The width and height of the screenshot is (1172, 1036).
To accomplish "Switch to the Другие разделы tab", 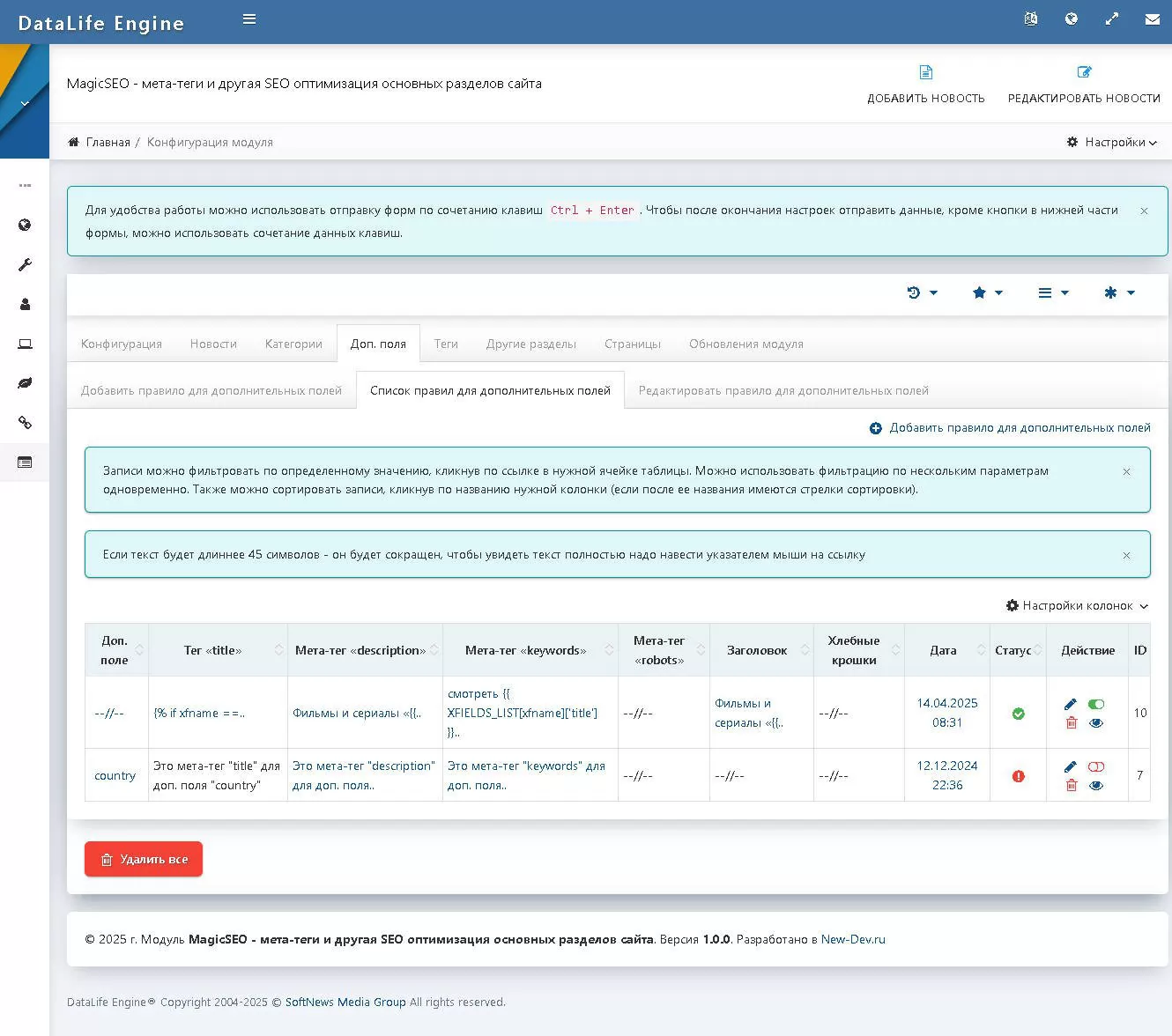I will point(531,344).
